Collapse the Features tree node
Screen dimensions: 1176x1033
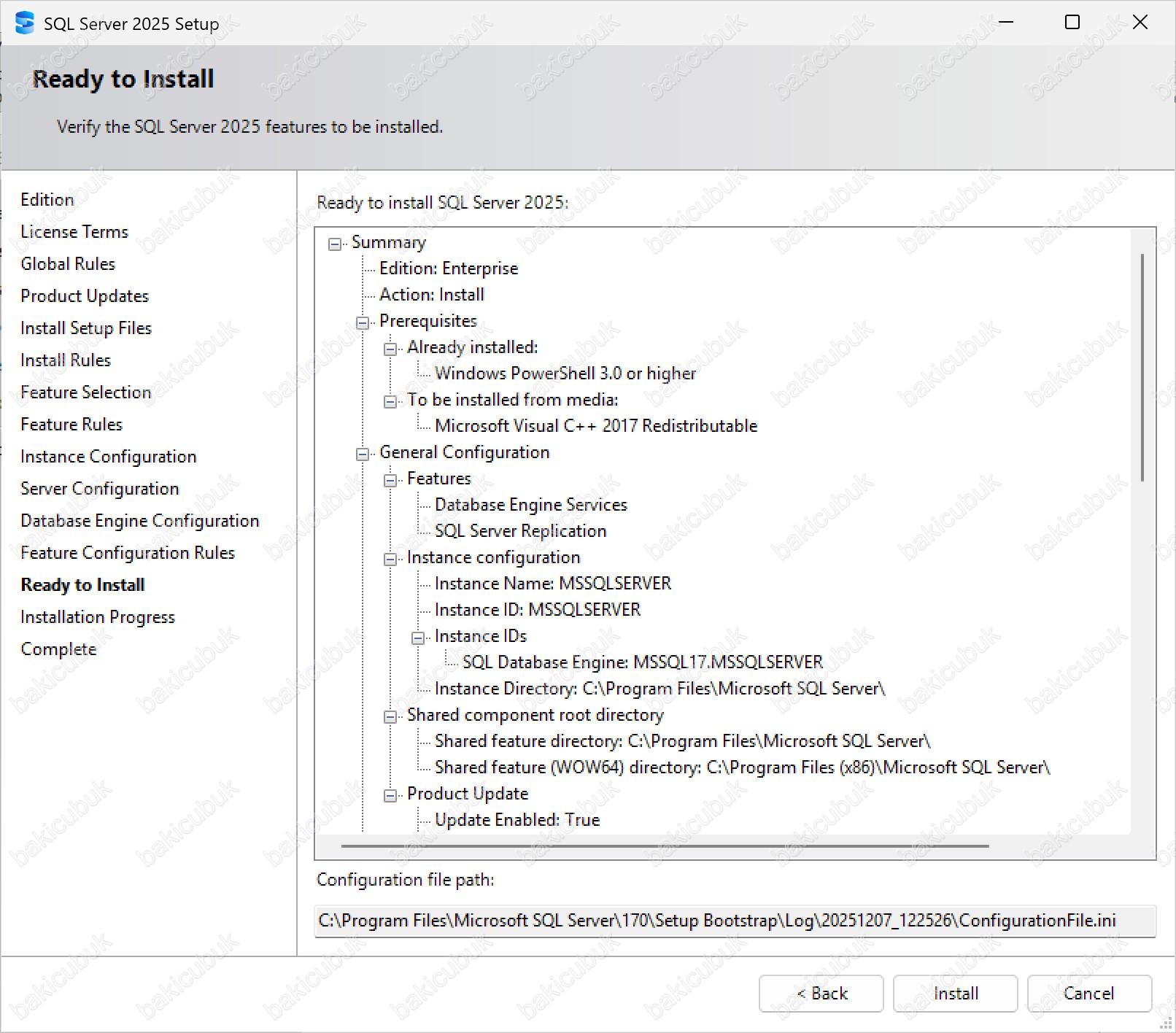[x=390, y=480]
